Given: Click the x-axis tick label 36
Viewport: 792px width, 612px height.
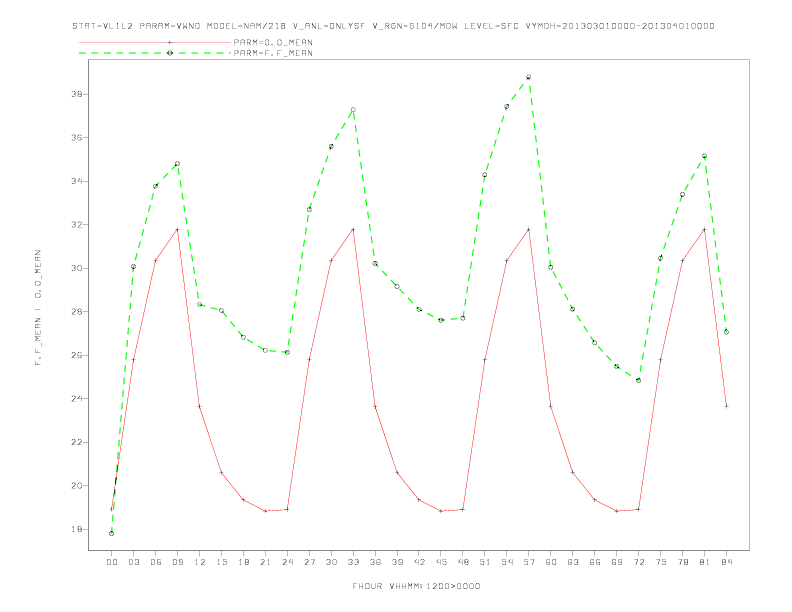Looking at the screenshot, I should tap(375, 562).
